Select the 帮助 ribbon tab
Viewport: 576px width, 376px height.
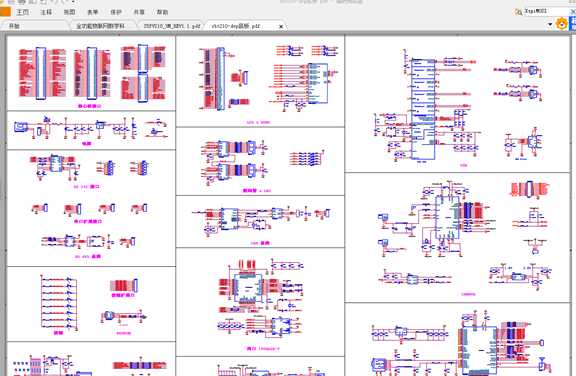(162, 12)
